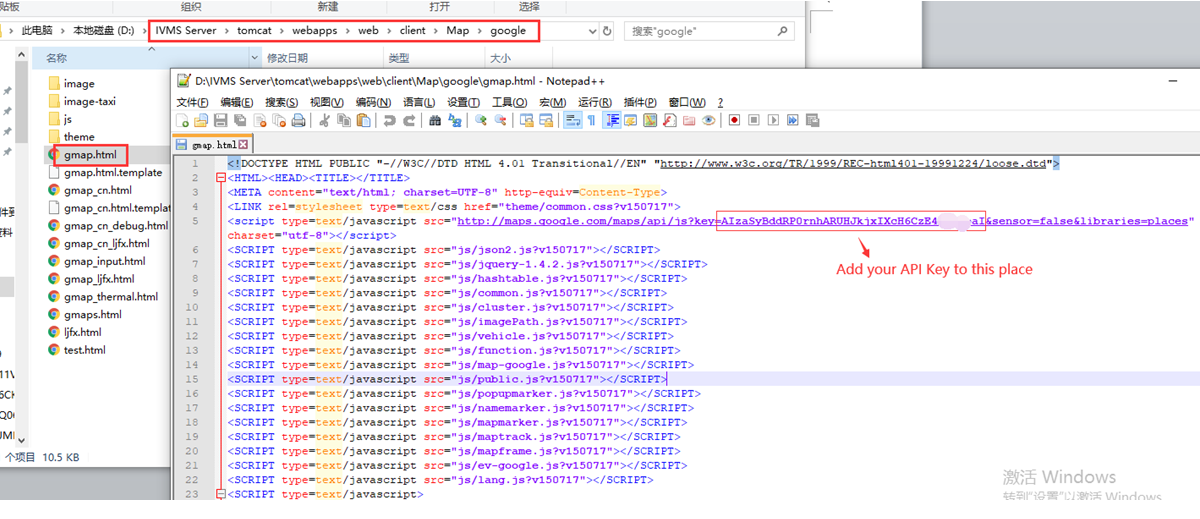Image resolution: width=1200 pixels, height=519 pixels.
Task: Open the 编辑(E) menu
Action: pos(237,101)
